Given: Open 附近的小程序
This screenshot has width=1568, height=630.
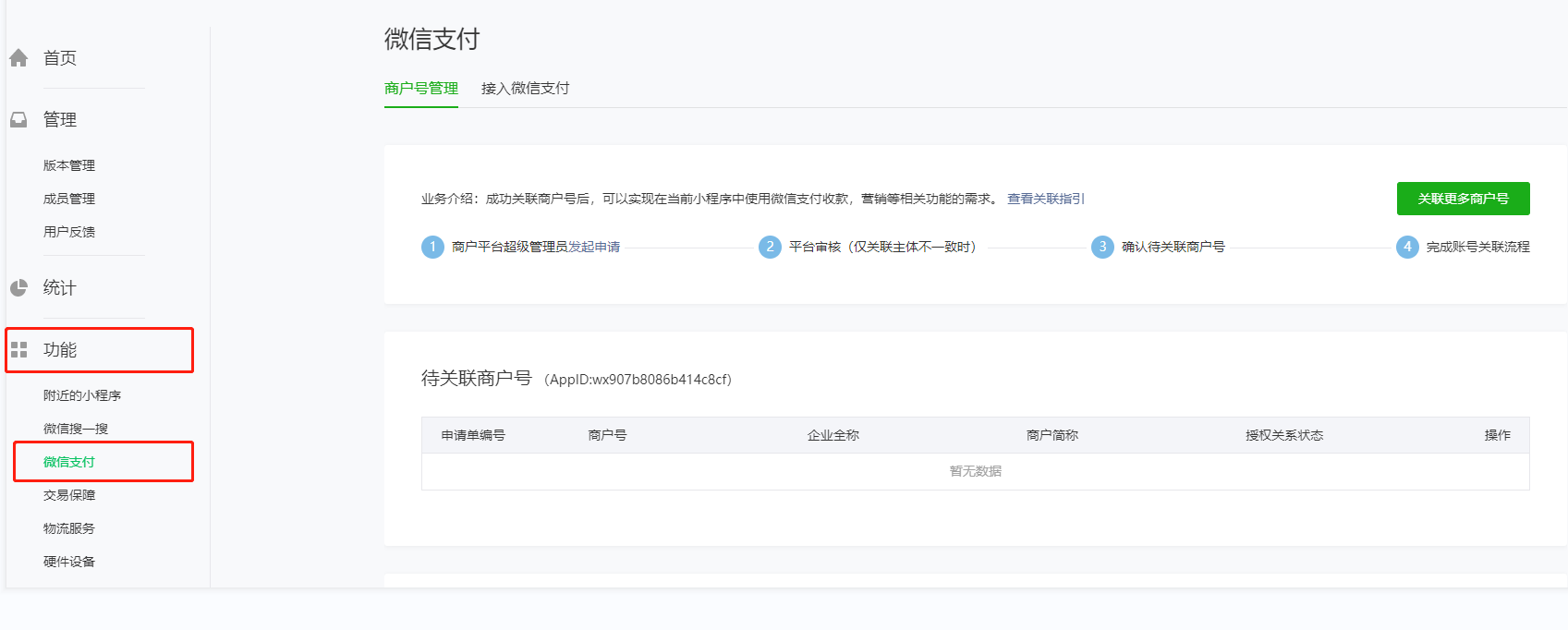Looking at the screenshot, I should point(82,395).
